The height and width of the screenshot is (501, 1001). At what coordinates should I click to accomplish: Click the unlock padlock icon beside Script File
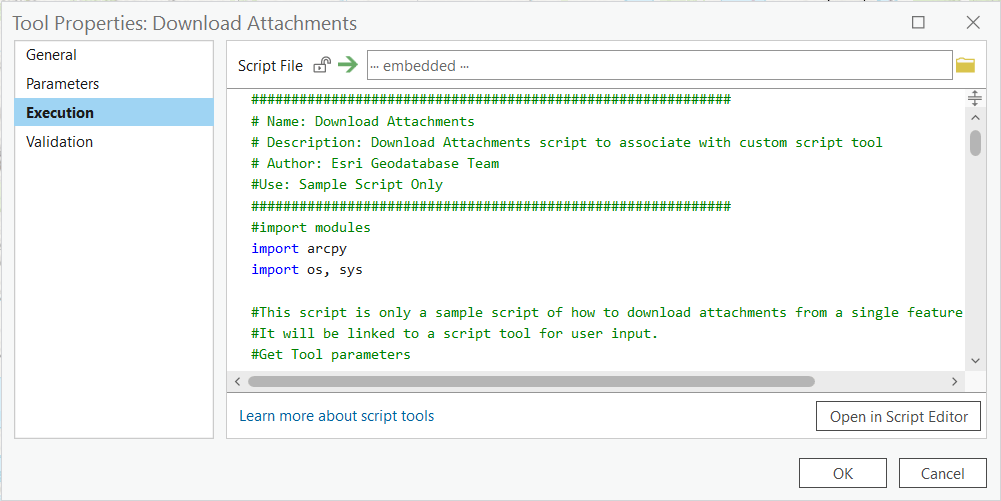(322, 65)
